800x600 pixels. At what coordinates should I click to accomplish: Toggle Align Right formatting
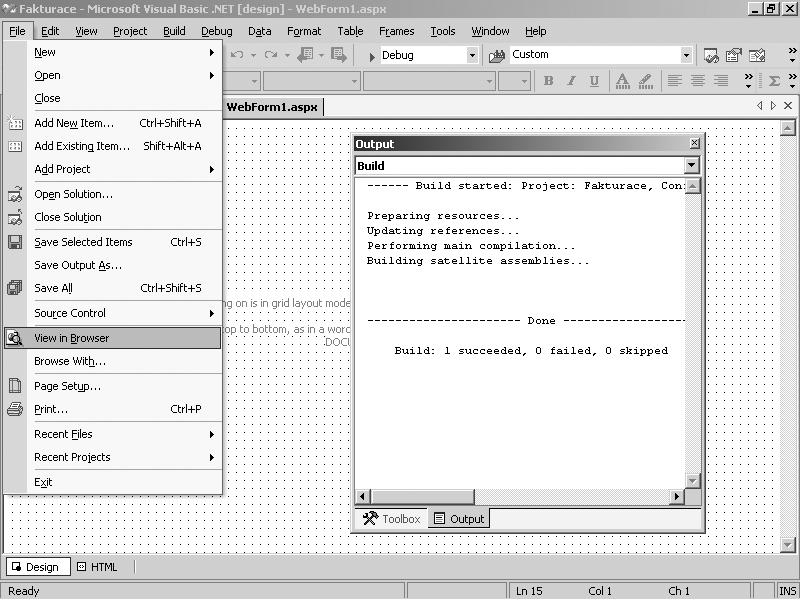point(721,81)
